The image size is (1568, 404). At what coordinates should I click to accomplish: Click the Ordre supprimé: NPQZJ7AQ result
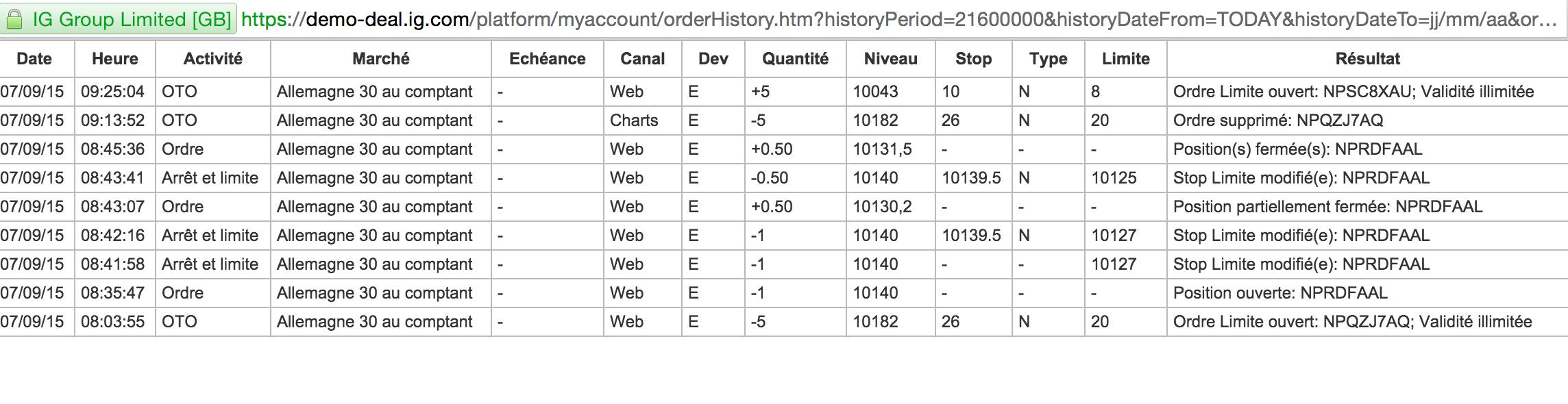tap(1277, 121)
